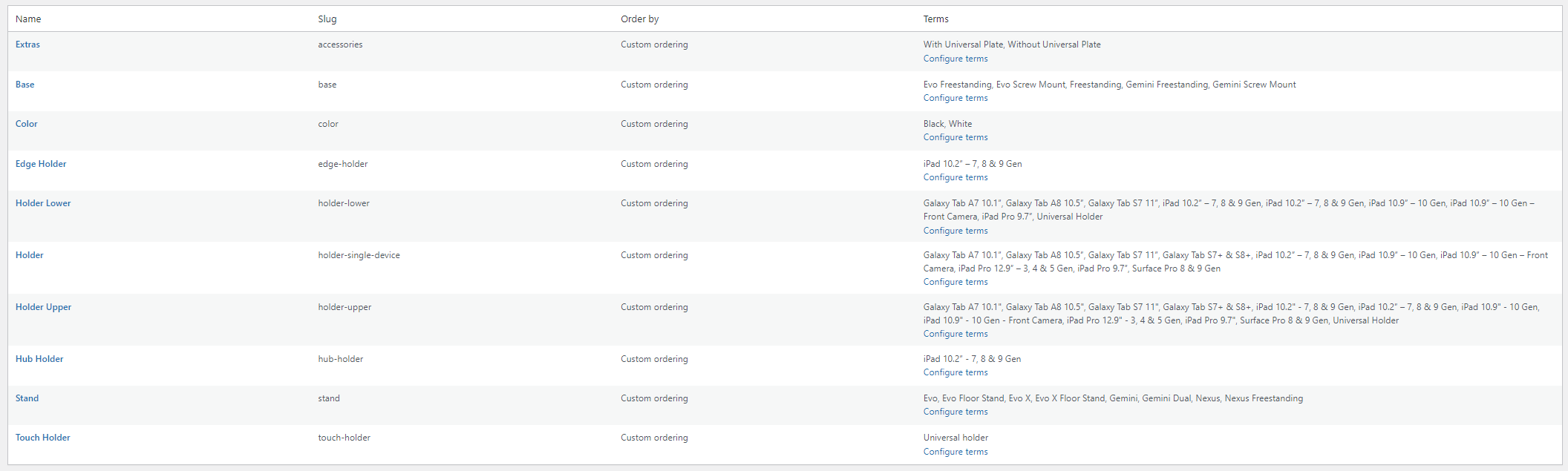Click 'Custom ordering' in the Touch Holder row
Image resolution: width=1568 pixels, height=471 pixels.
click(654, 438)
